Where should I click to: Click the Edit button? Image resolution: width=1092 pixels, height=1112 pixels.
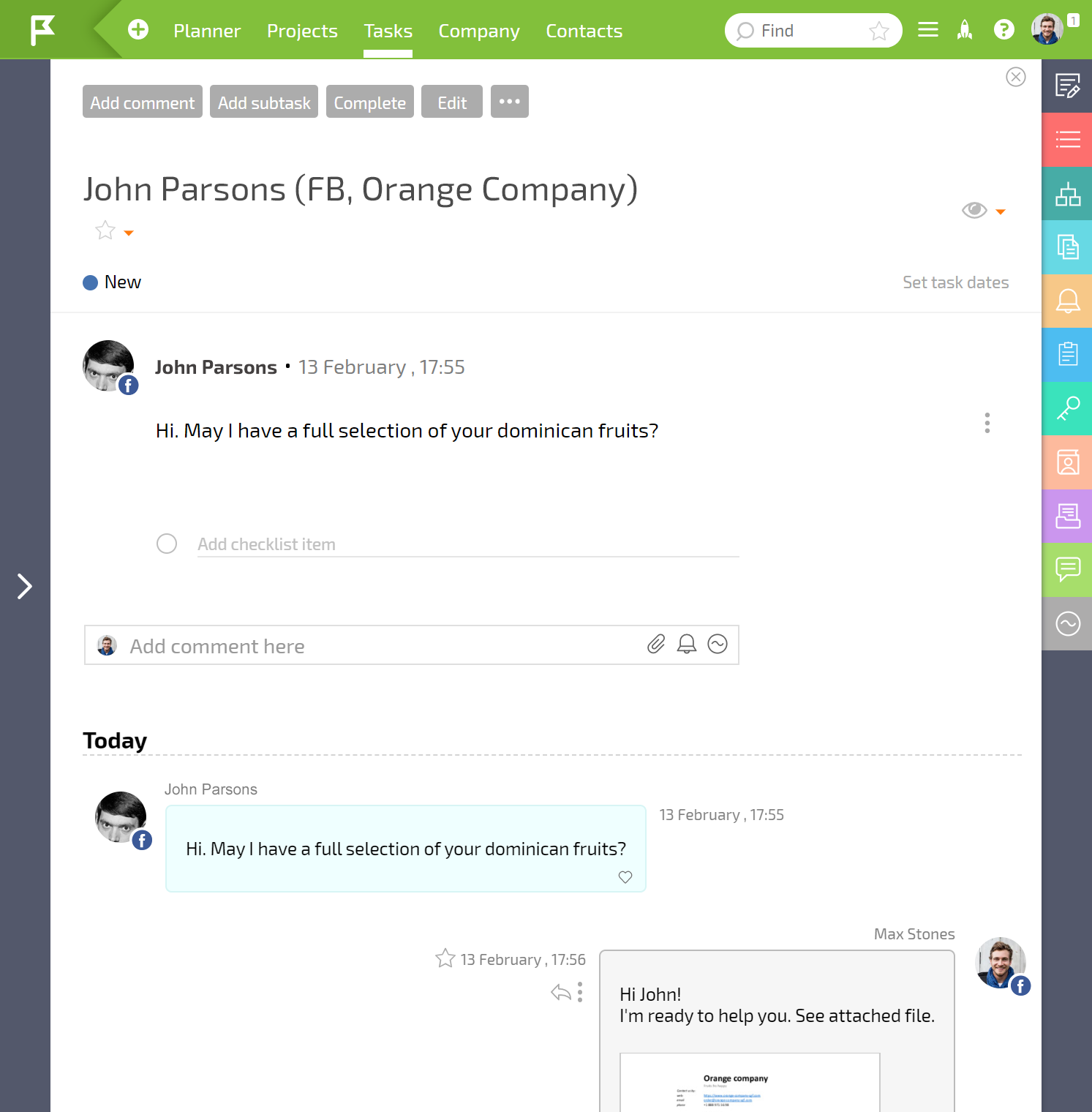452,102
